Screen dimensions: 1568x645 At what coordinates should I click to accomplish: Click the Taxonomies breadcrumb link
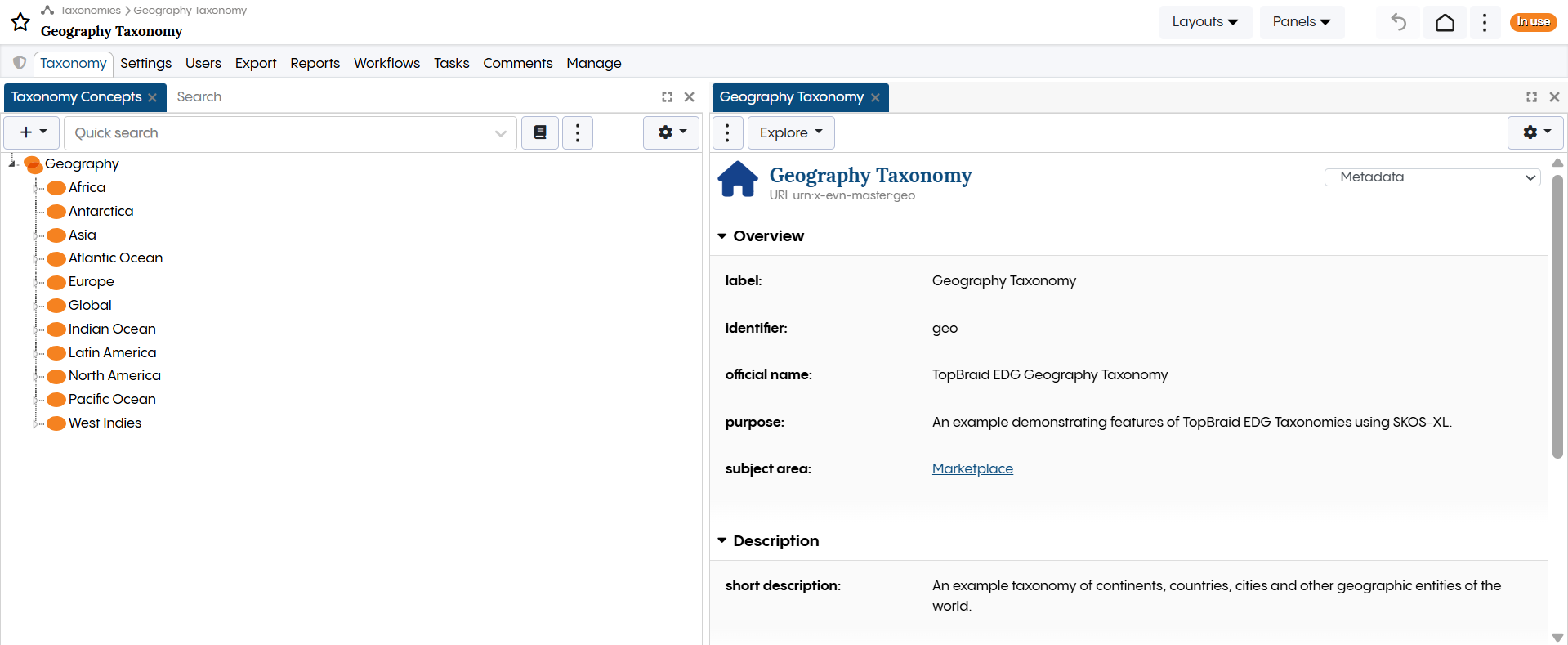[x=90, y=10]
